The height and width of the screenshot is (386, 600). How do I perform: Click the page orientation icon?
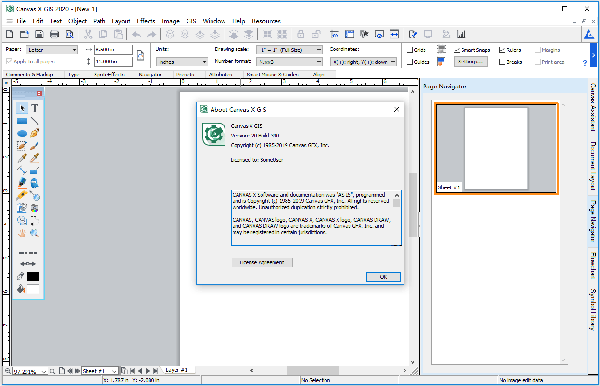tap(140, 55)
